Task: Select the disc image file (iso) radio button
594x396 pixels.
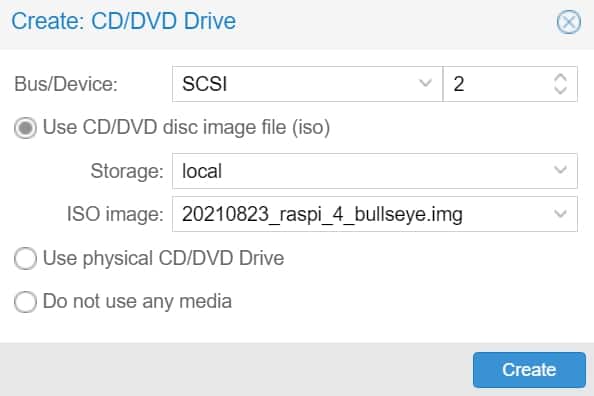Action: (x=25, y=128)
